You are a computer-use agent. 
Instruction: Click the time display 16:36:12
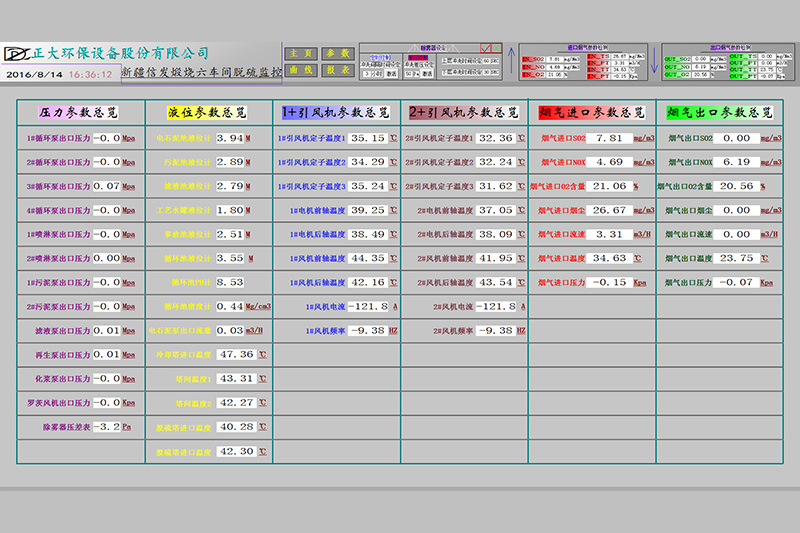(90, 74)
